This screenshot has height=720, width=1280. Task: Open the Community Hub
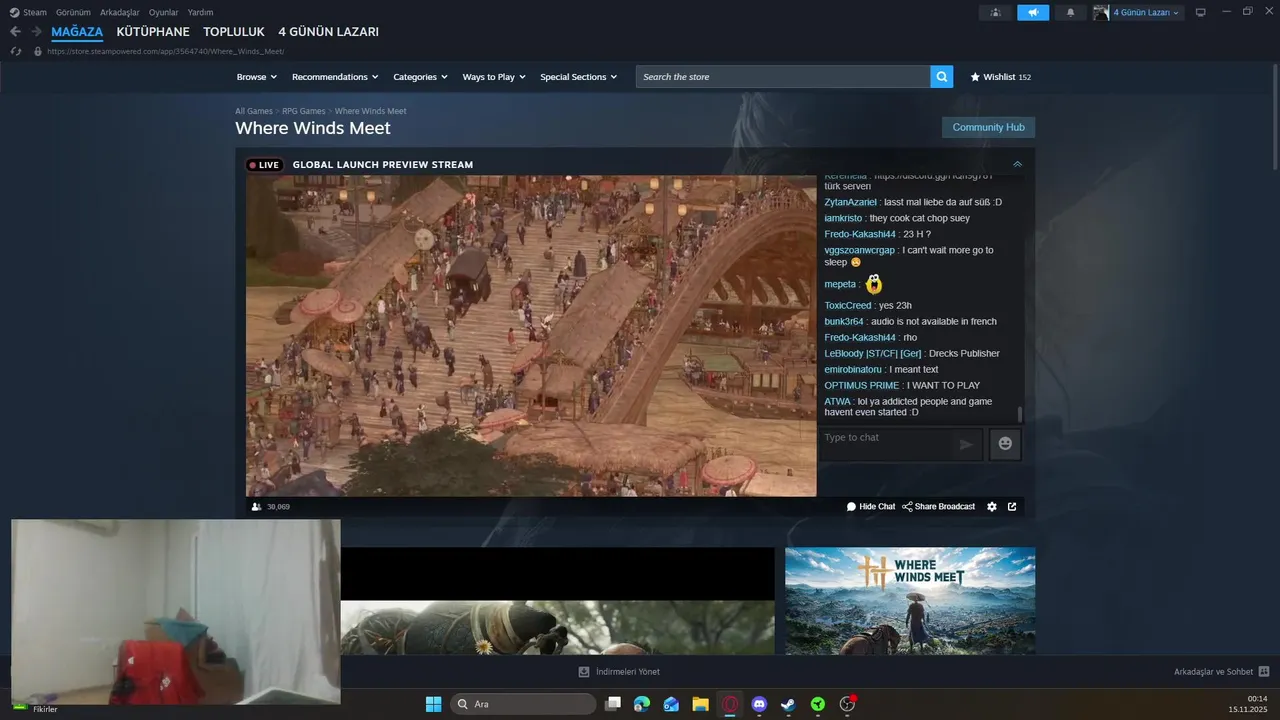click(988, 127)
